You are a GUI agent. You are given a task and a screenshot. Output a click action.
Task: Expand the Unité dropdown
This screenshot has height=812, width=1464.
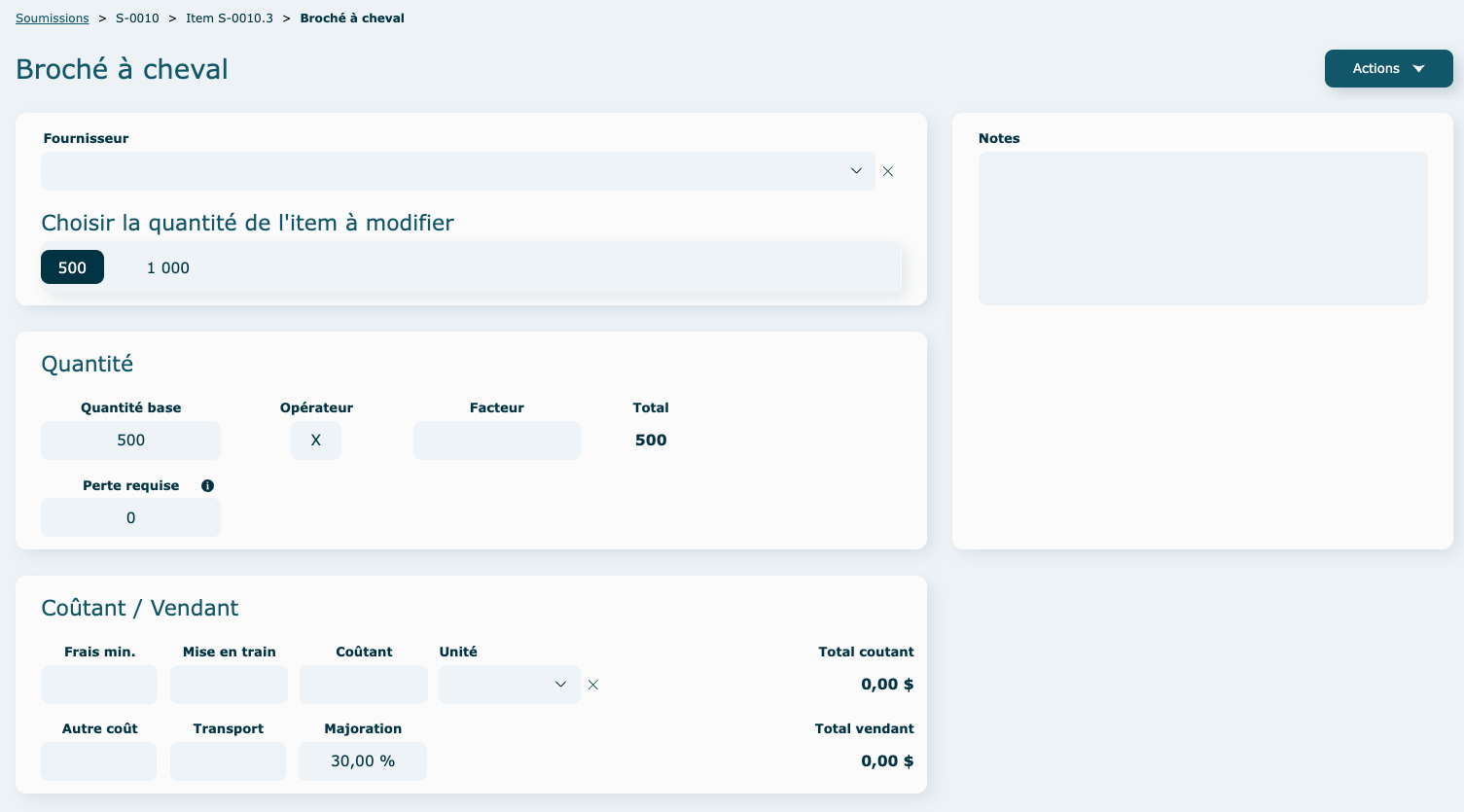click(x=509, y=685)
